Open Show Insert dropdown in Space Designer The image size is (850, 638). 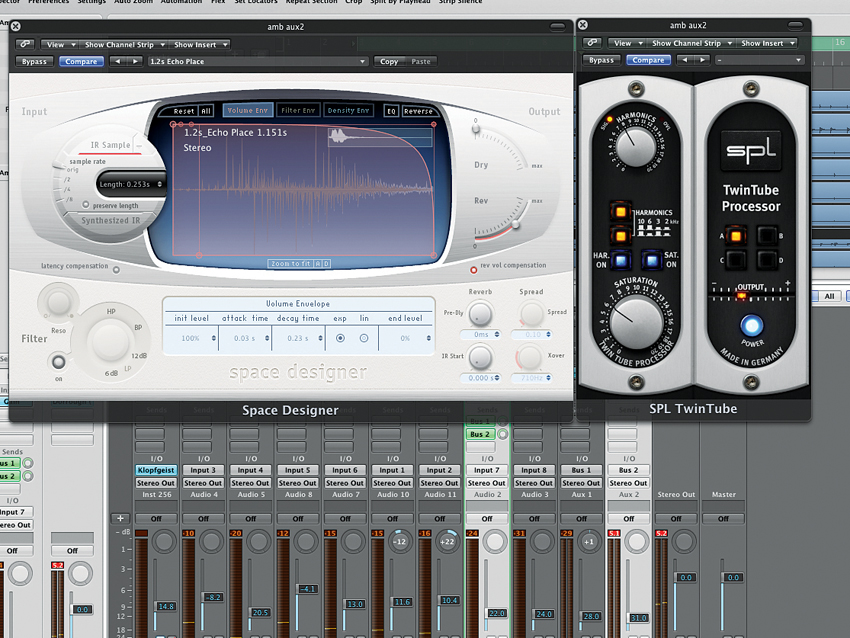click(x=199, y=44)
